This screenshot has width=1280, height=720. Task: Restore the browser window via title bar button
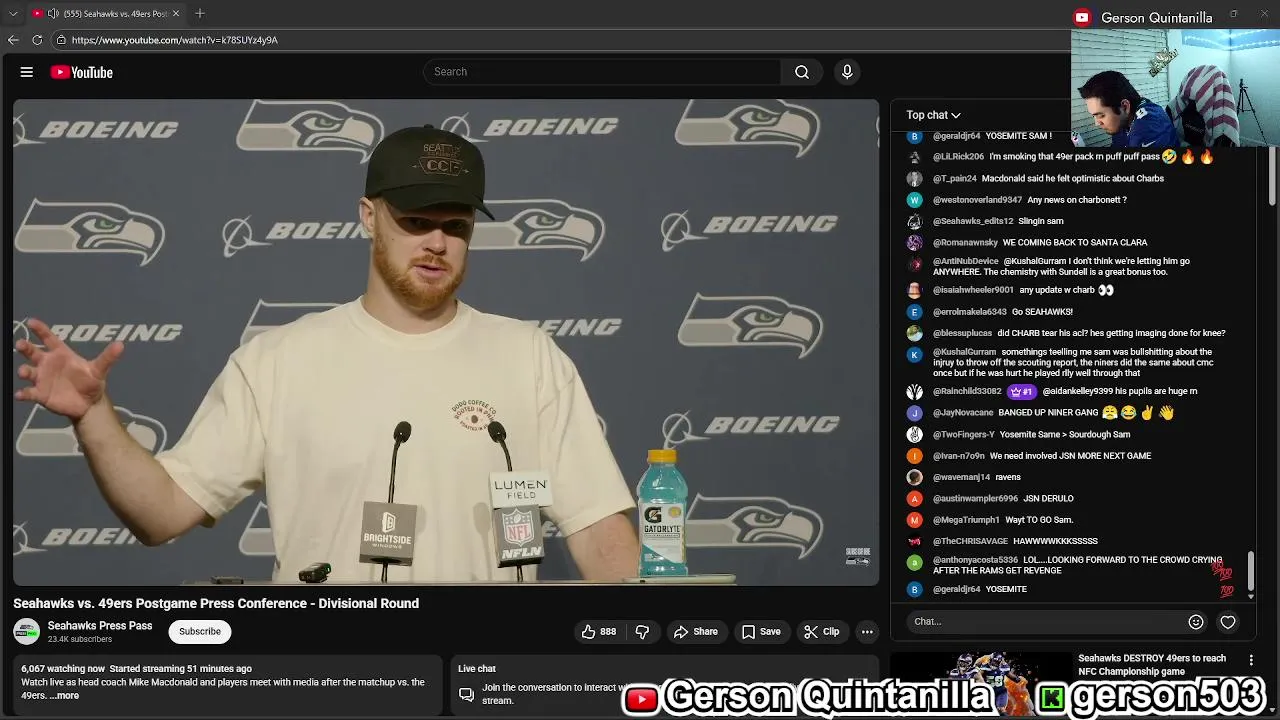tap(1233, 13)
